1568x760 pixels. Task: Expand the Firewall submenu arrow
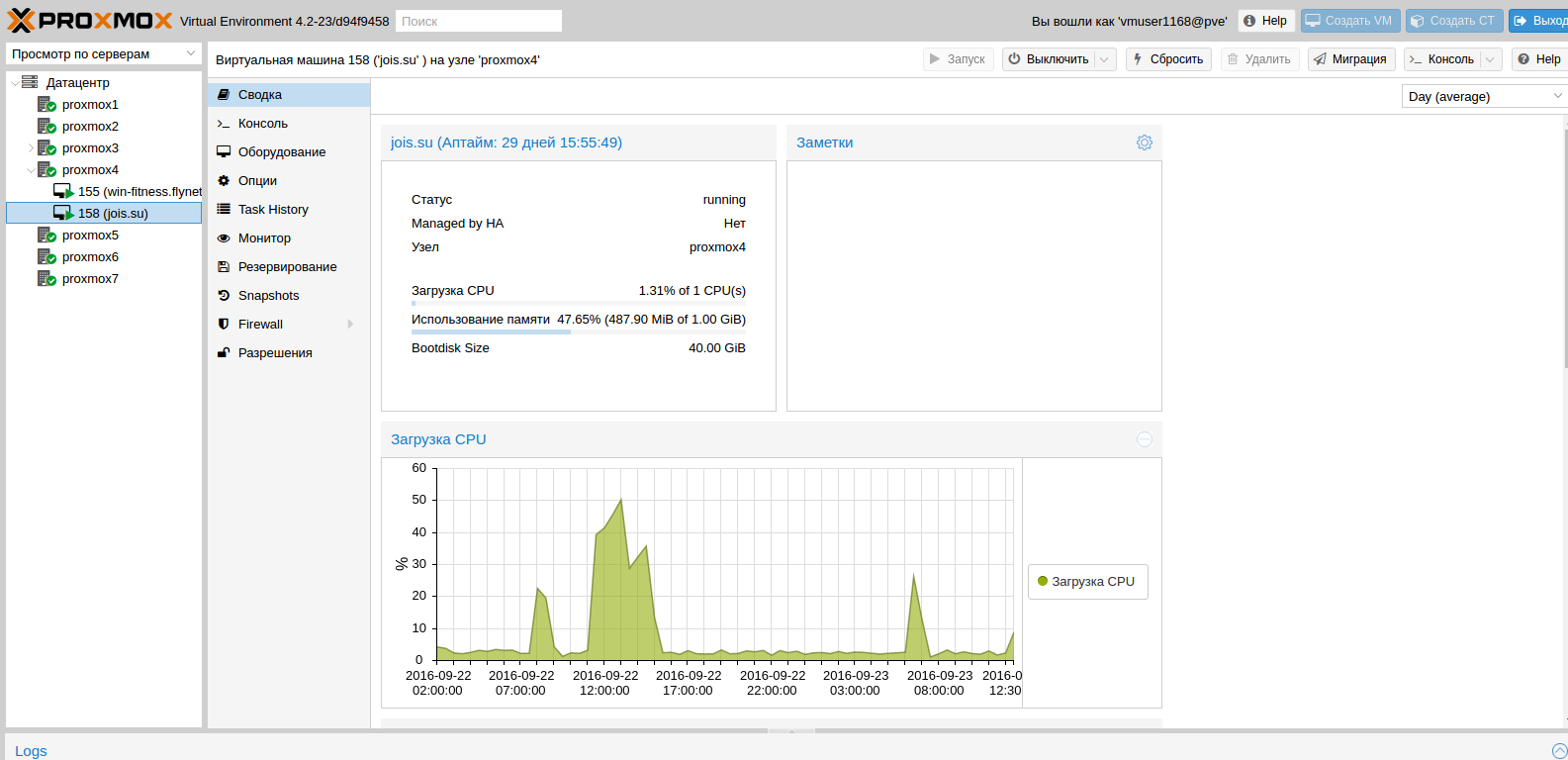(350, 325)
